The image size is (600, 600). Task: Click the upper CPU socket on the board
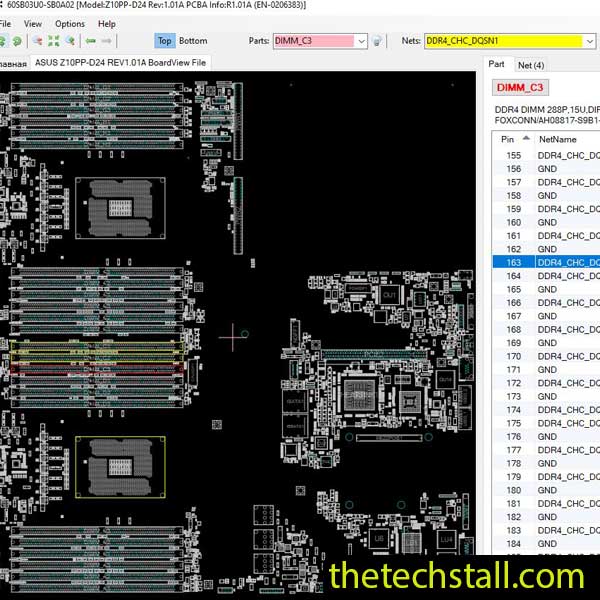[121, 208]
